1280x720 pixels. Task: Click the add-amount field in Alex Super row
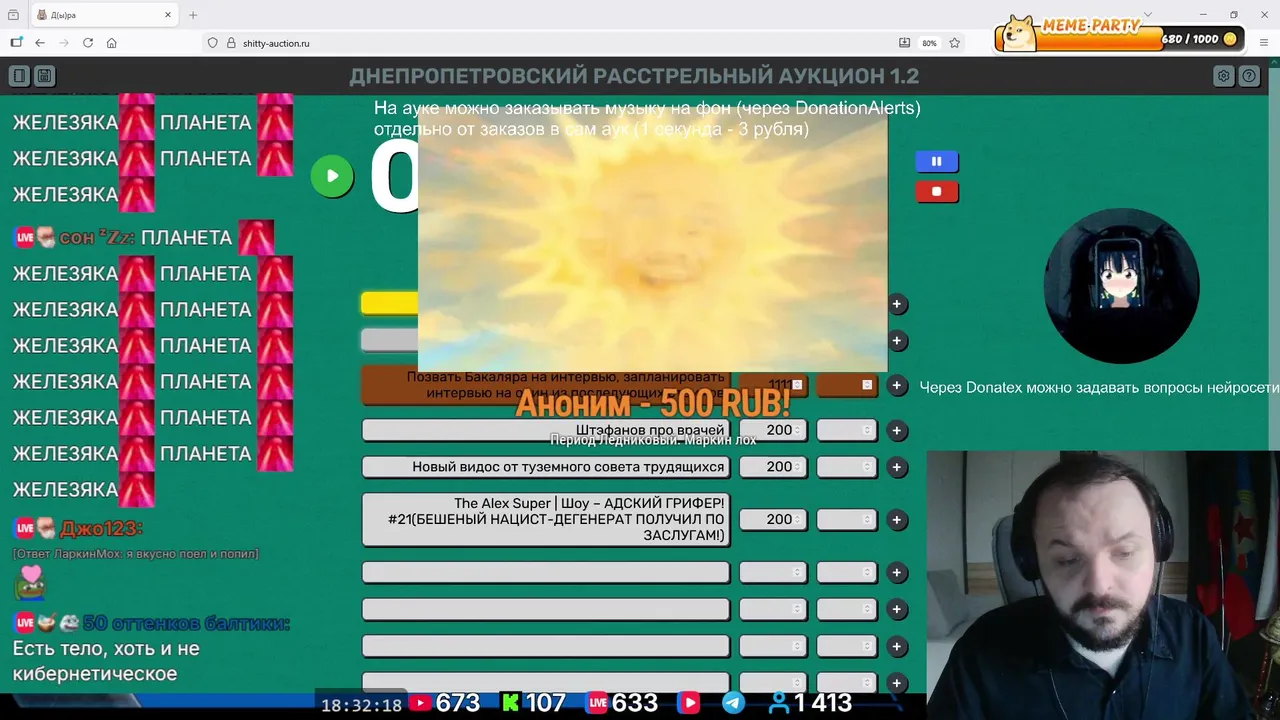pyautogui.click(x=847, y=519)
